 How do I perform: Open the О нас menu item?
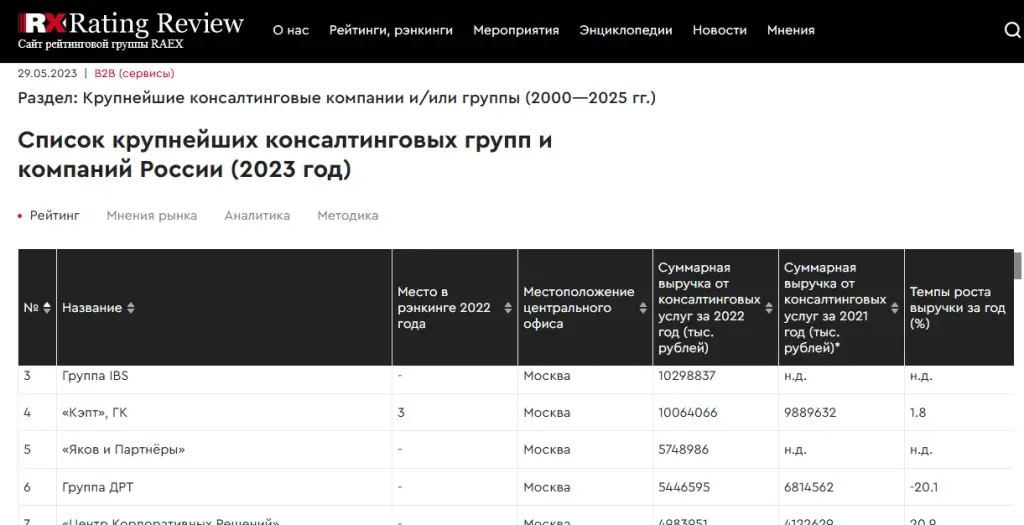pos(291,30)
